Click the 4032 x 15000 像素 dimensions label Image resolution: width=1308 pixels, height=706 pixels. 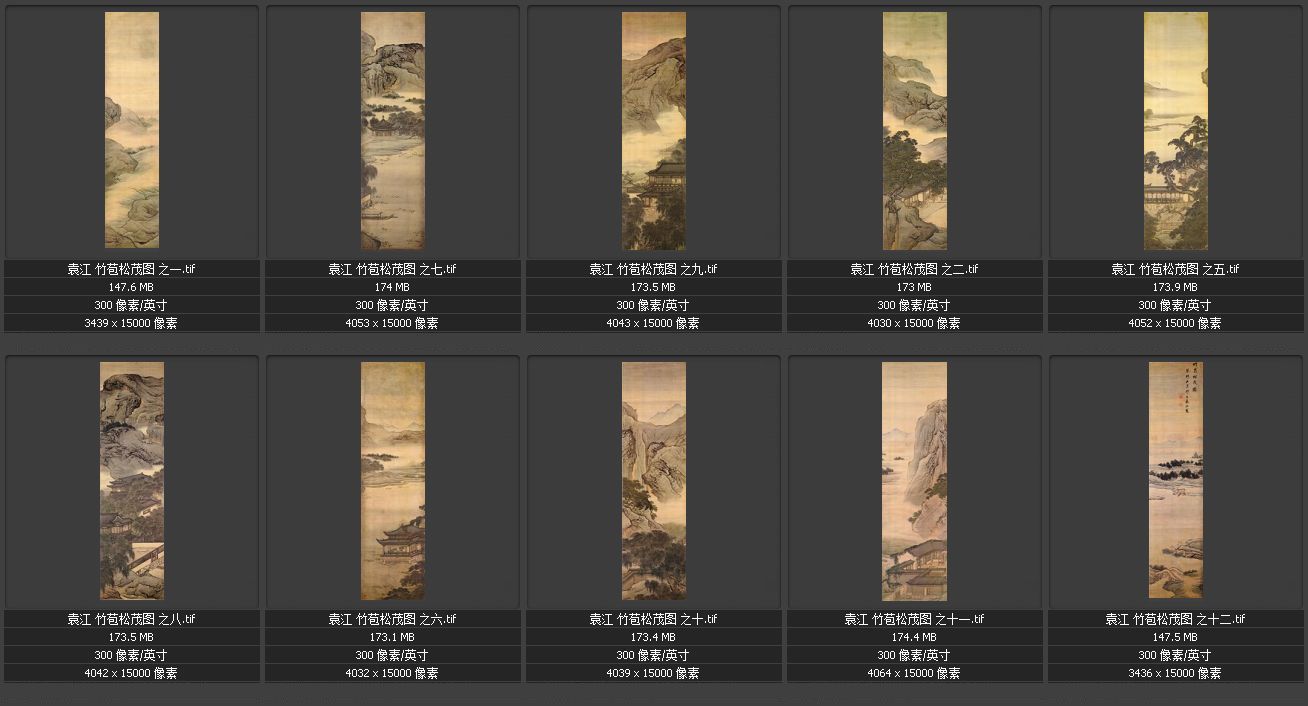392,673
